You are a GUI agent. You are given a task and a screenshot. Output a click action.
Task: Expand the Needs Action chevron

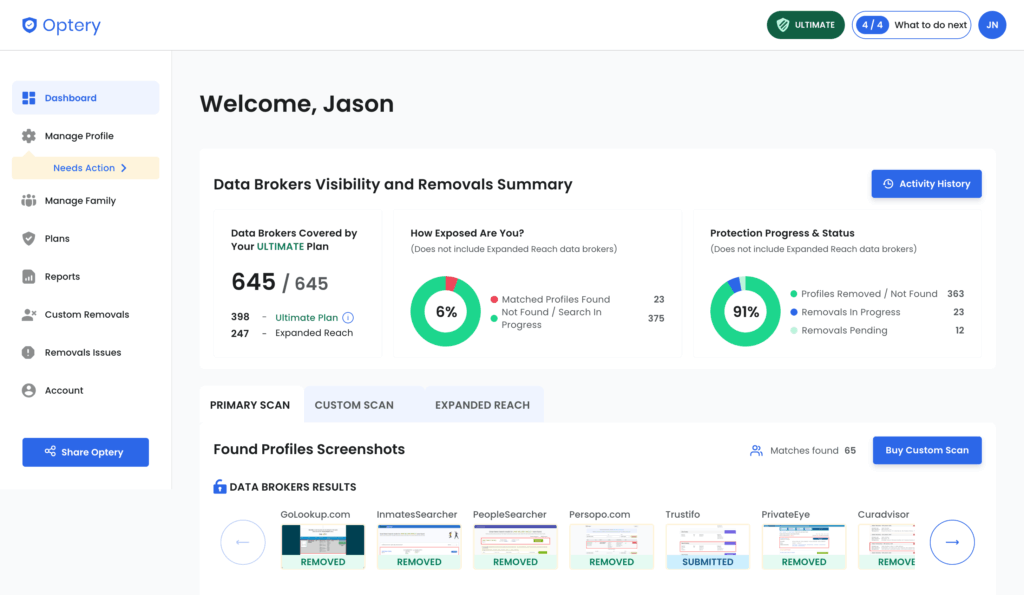[x=124, y=168]
